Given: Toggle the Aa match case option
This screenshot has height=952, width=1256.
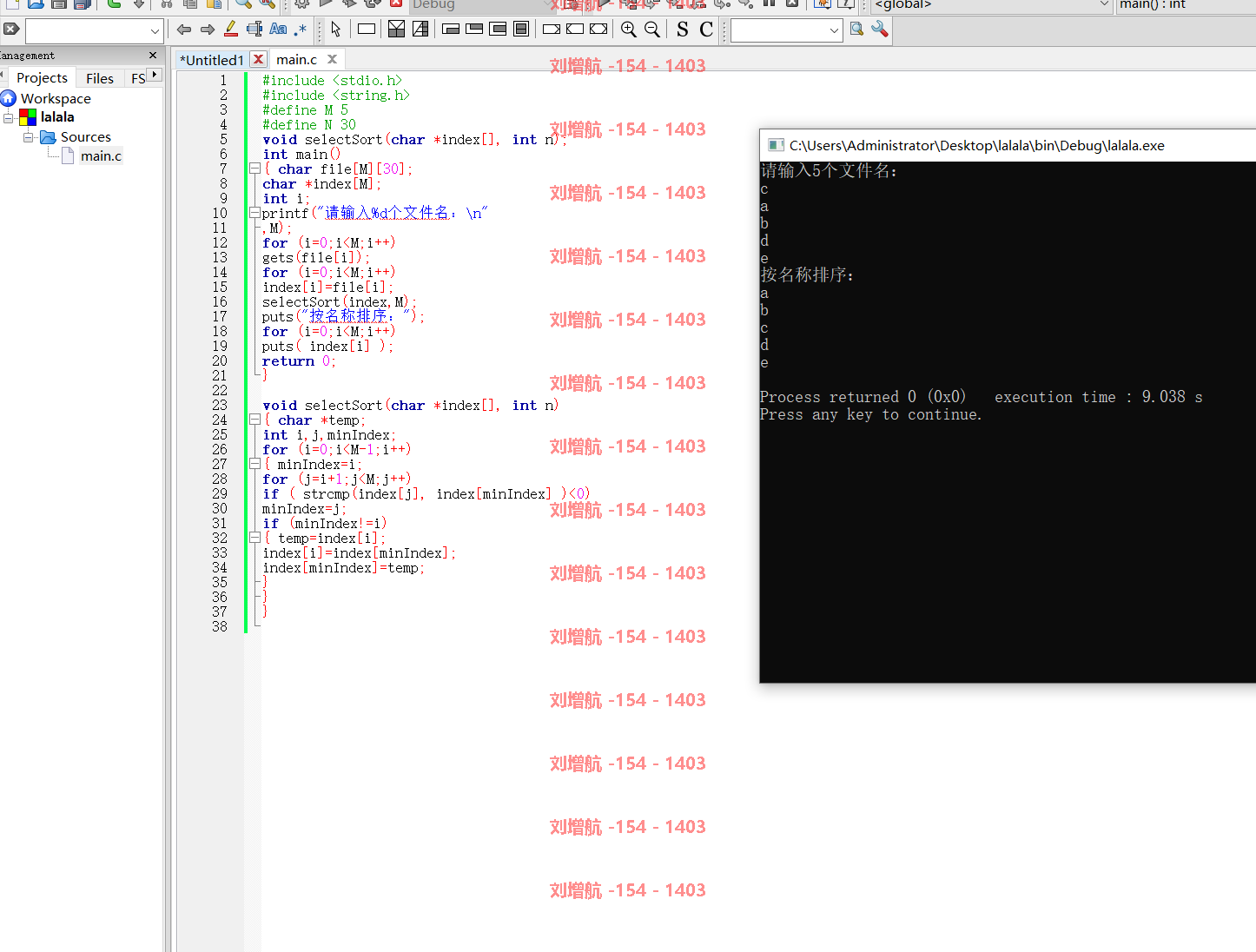Looking at the screenshot, I should 278,30.
